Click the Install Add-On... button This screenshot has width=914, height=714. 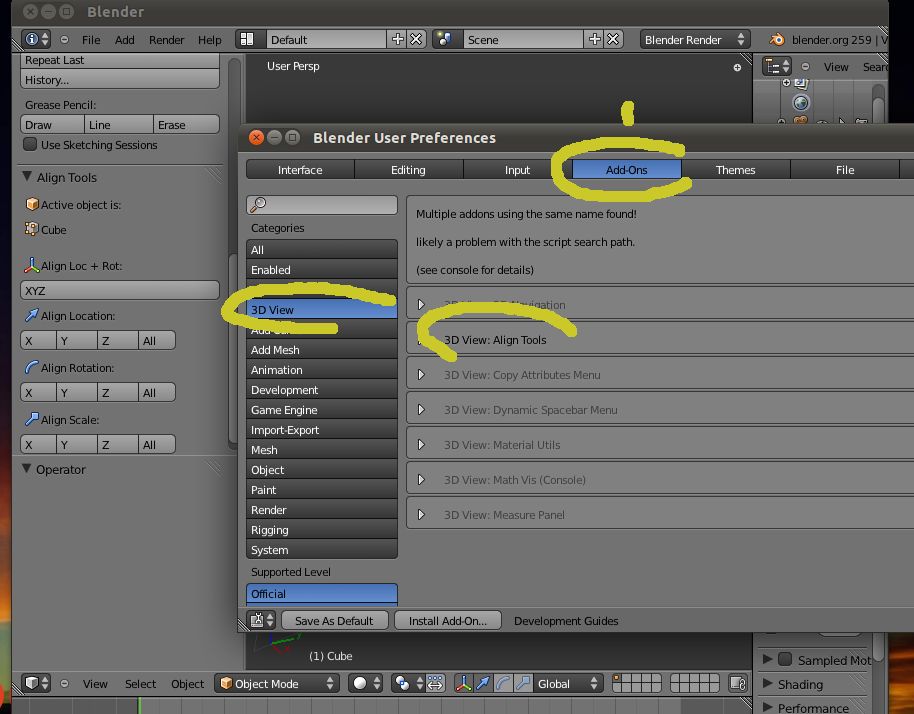pos(448,620)
